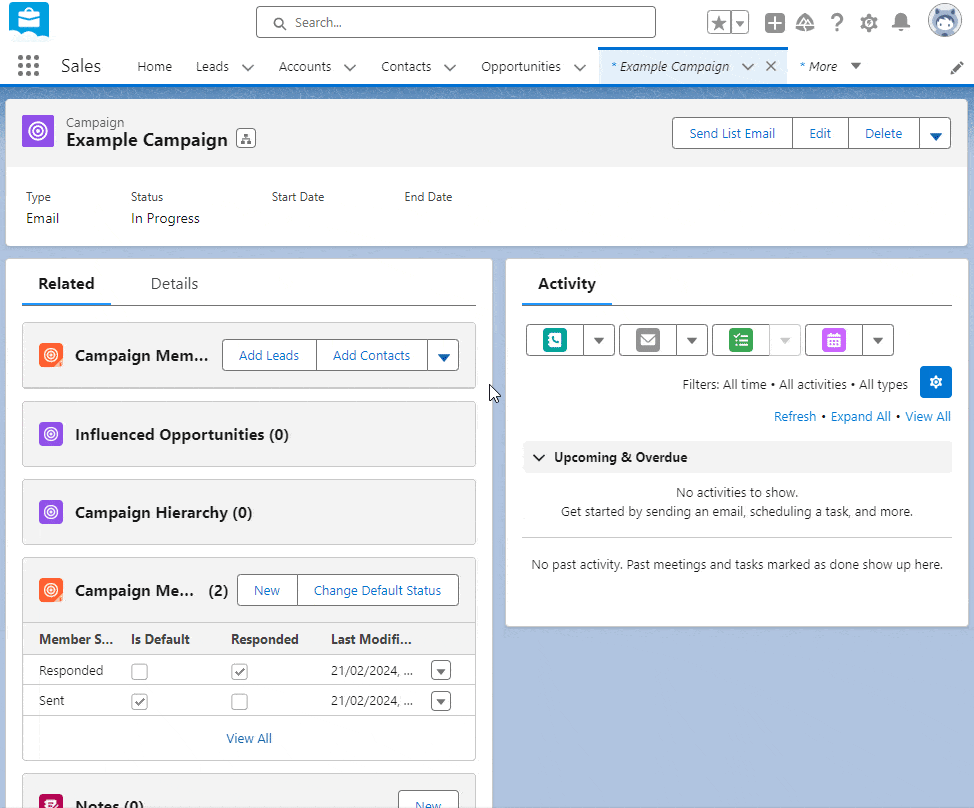The width and height of the screenshot is (974, 808).
Task: Compose an email from Activity panel
Action: click(648, 340)
